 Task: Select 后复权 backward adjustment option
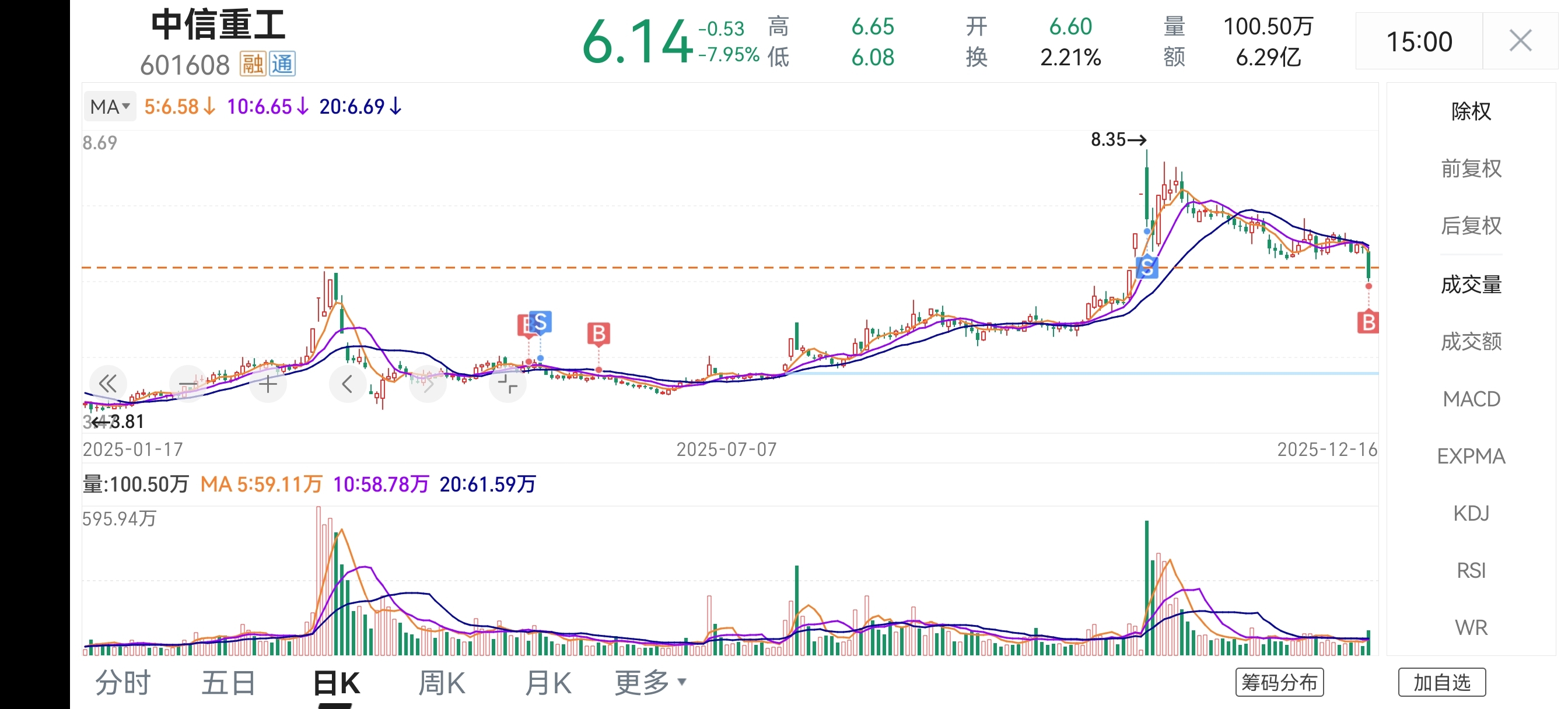(x=1471, y=226)
